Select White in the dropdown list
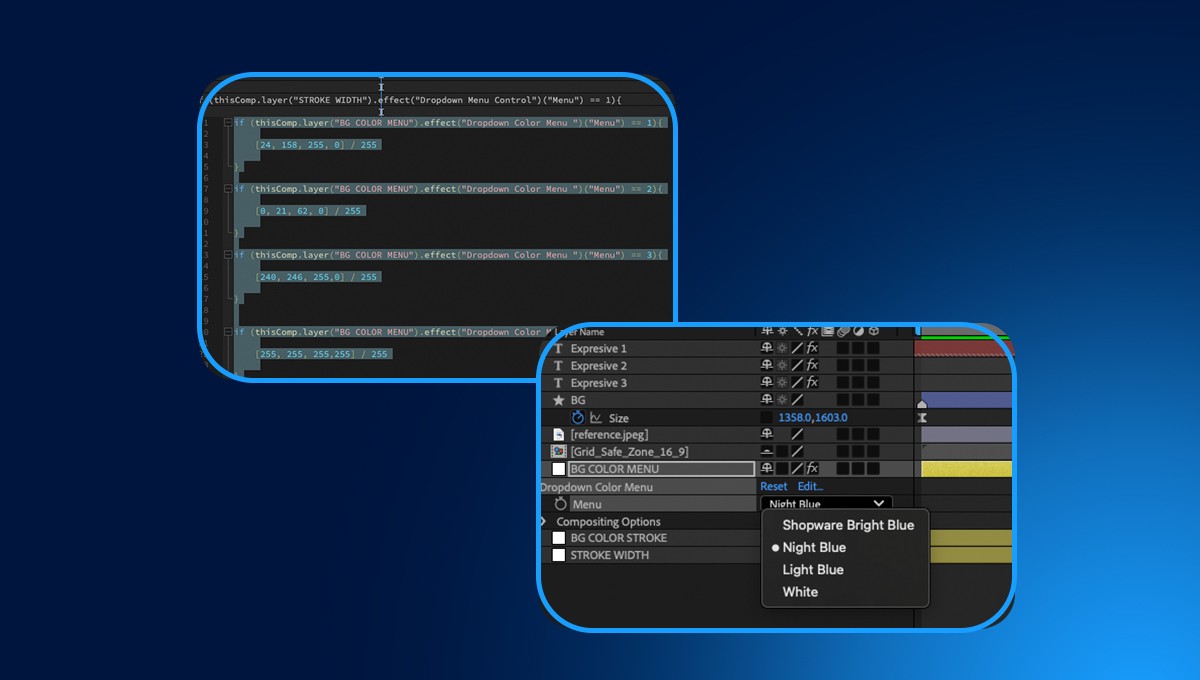This screenshot has width=1200, height=680. (x=800, y=592)
